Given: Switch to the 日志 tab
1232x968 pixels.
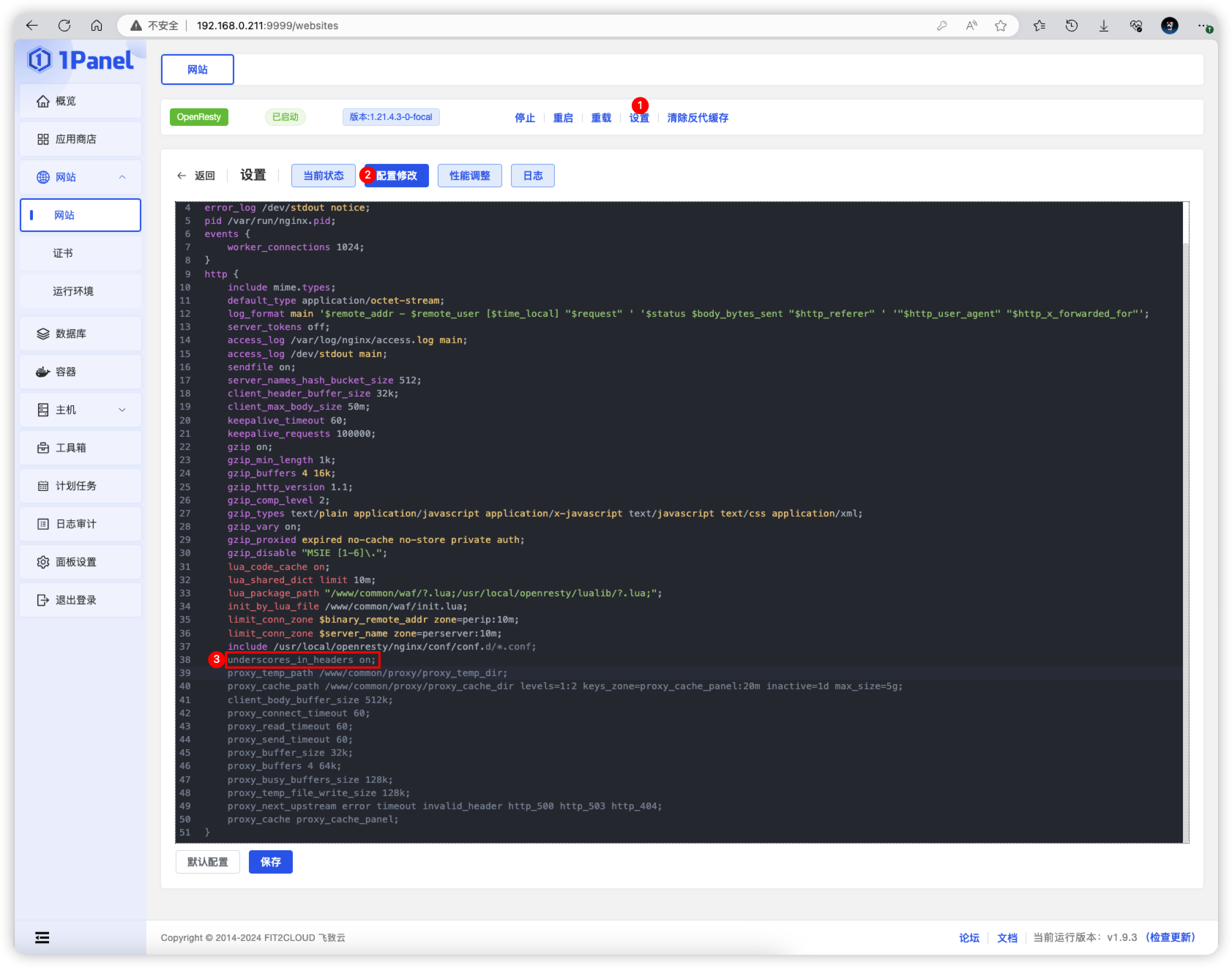Looking at the screenshot, I should pos(532,175).
